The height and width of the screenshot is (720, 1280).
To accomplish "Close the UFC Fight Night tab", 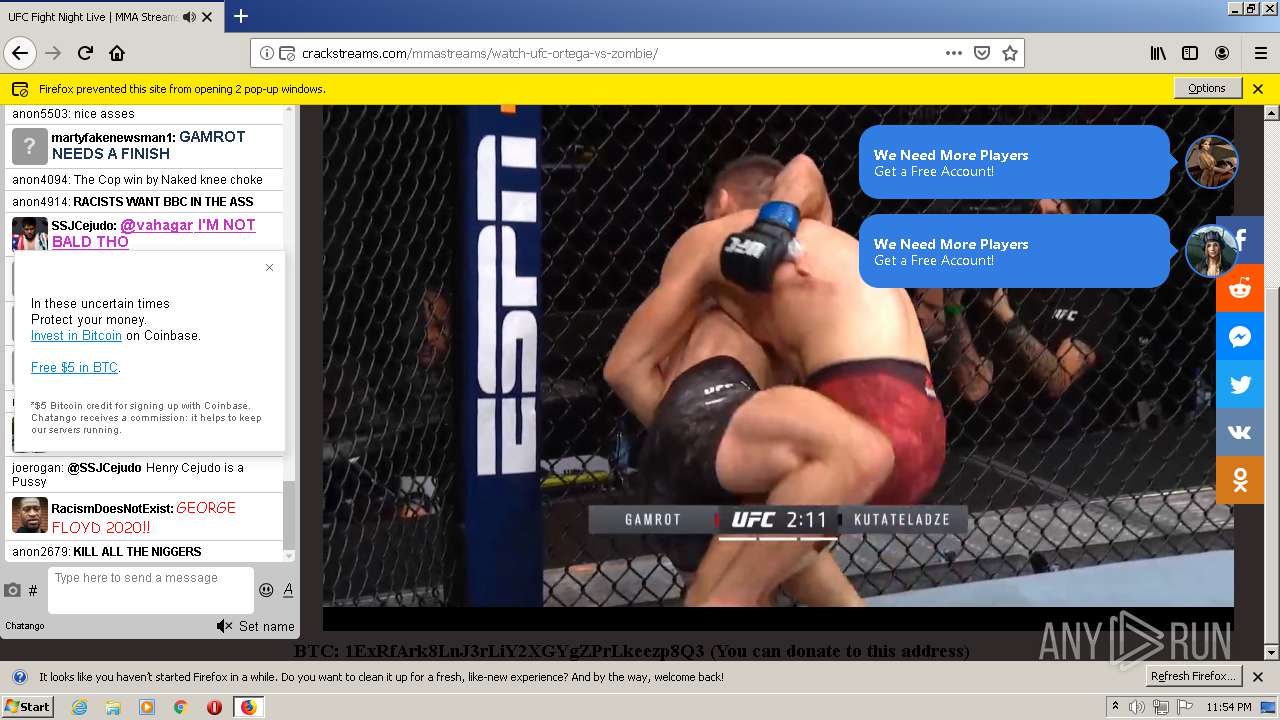I will point(207,17).
